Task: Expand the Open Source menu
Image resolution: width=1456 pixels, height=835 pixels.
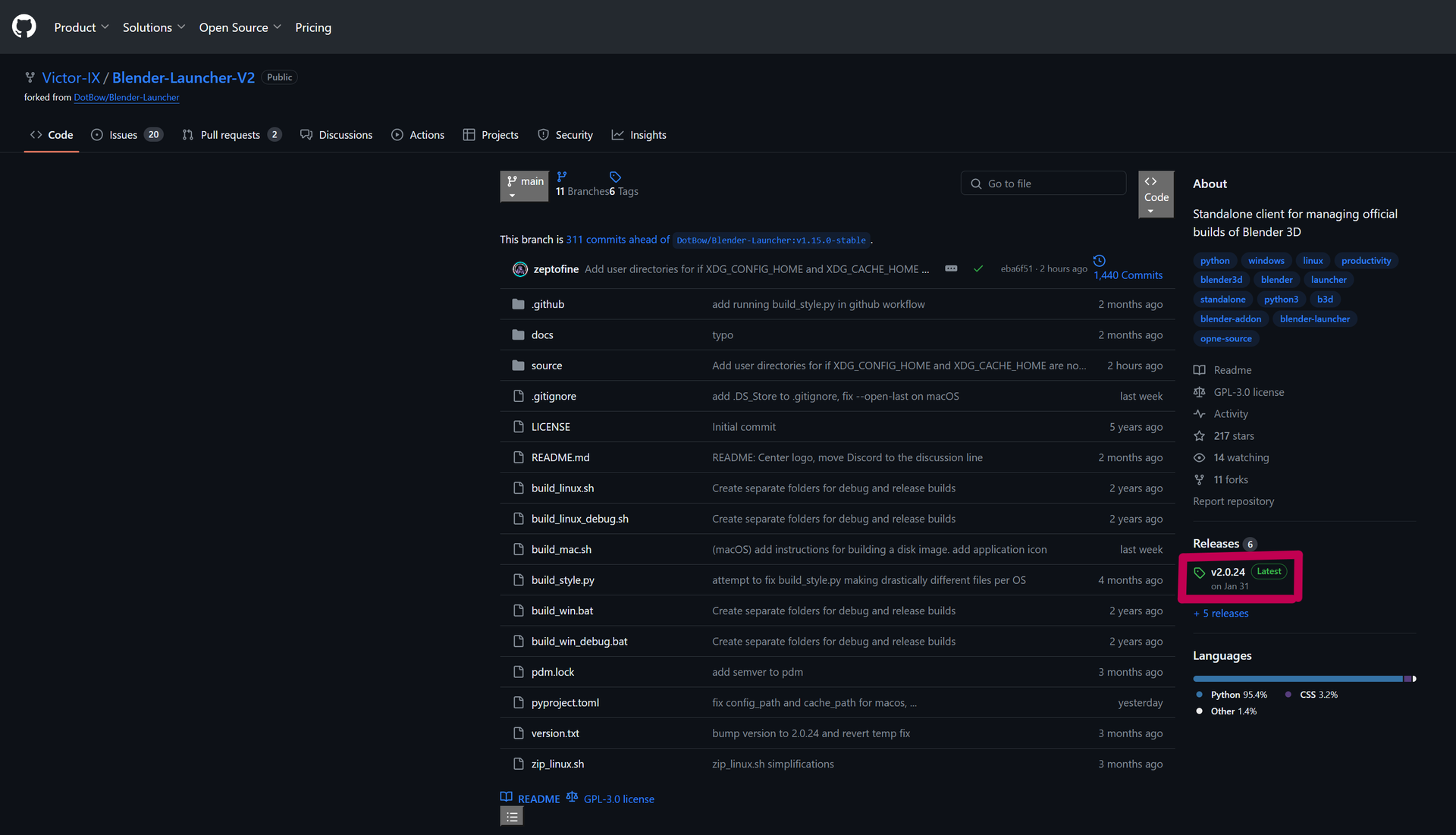Action: point(240,27)
